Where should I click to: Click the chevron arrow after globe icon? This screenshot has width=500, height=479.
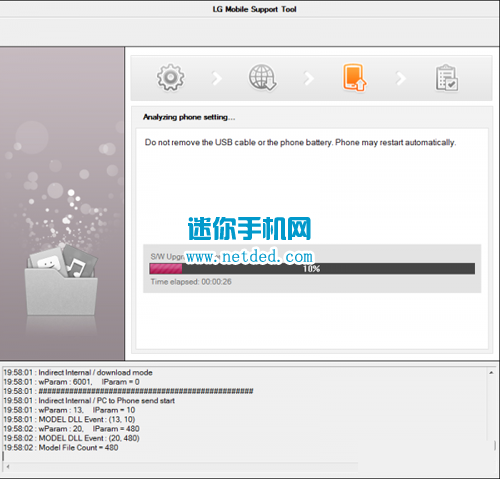[x=309, y=78]
